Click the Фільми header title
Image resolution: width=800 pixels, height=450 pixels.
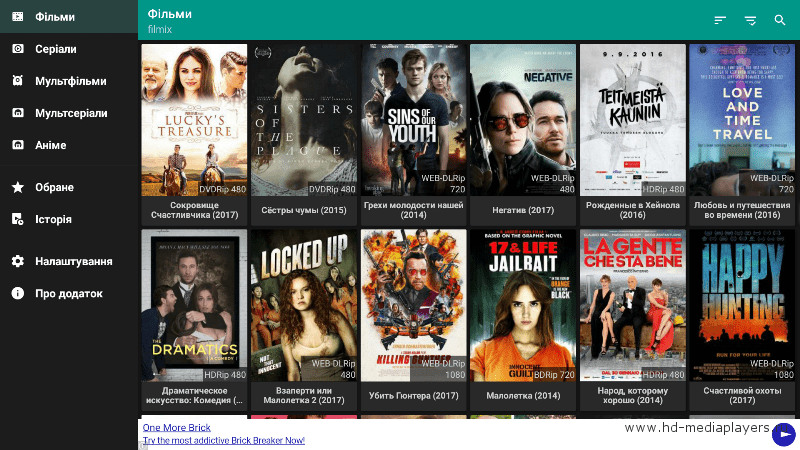click(170, 14)
